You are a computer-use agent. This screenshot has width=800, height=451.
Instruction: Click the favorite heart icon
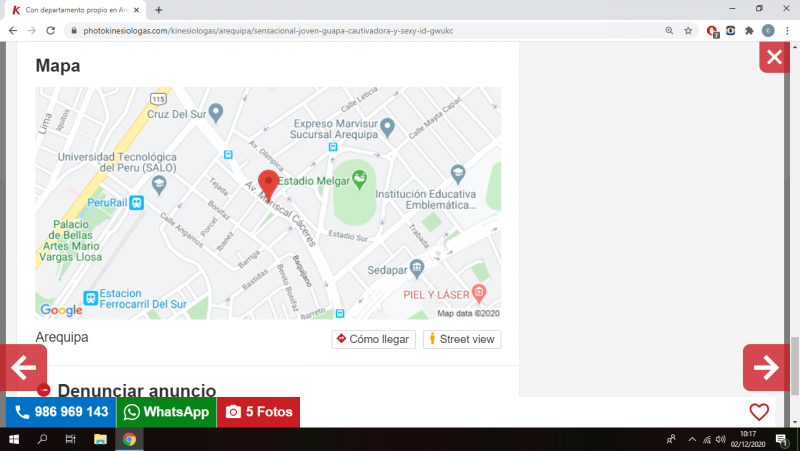coord(759,412)
